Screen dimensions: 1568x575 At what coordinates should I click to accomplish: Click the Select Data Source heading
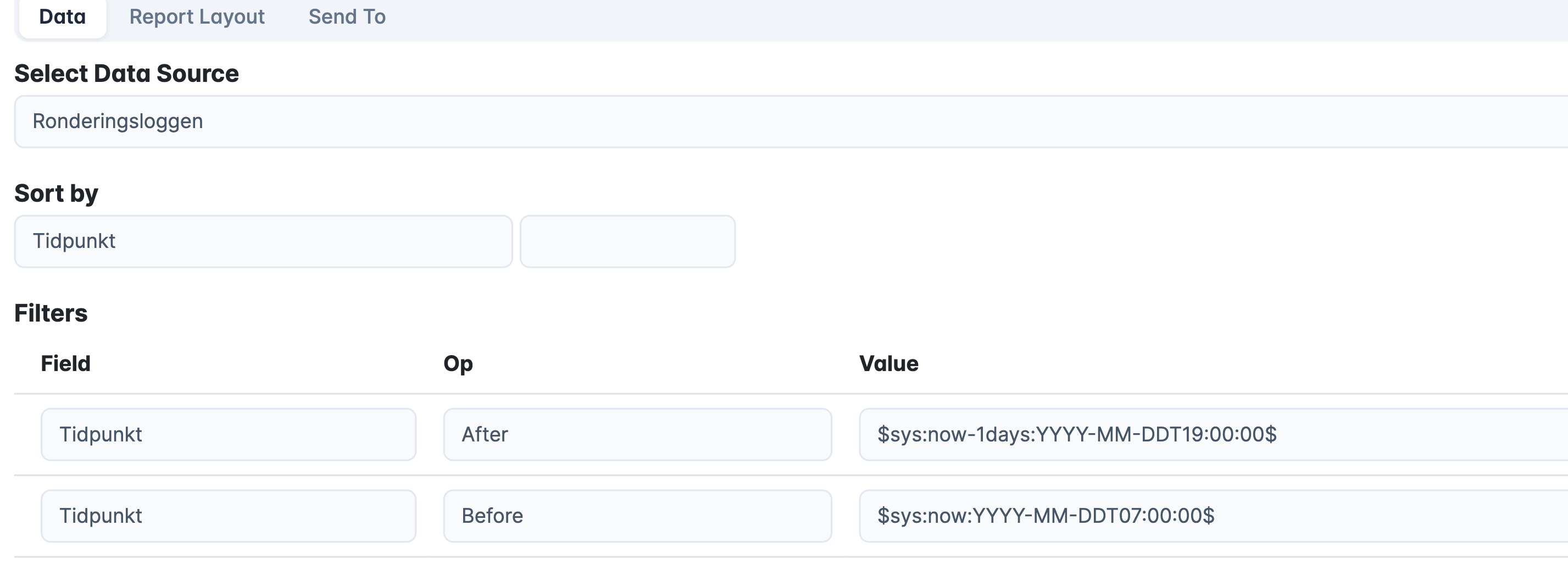[x=126, y=74]
